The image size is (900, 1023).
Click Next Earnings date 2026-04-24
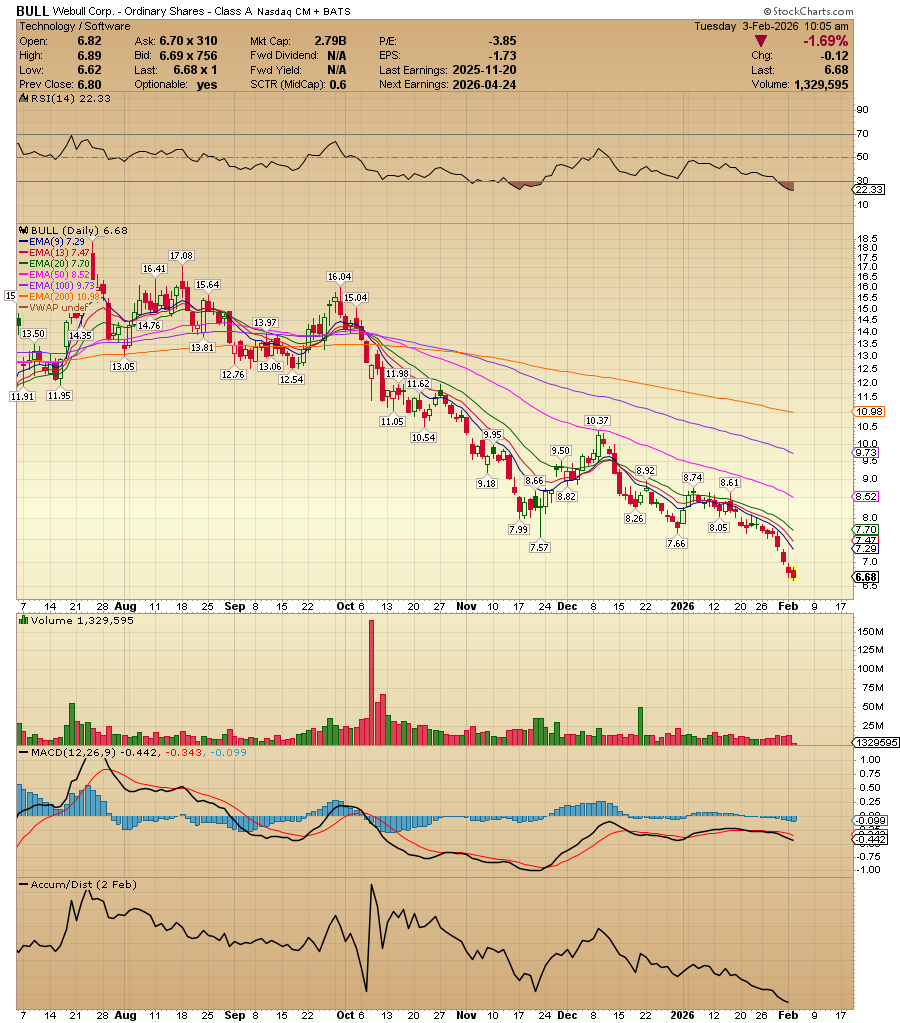pos(484,84)
